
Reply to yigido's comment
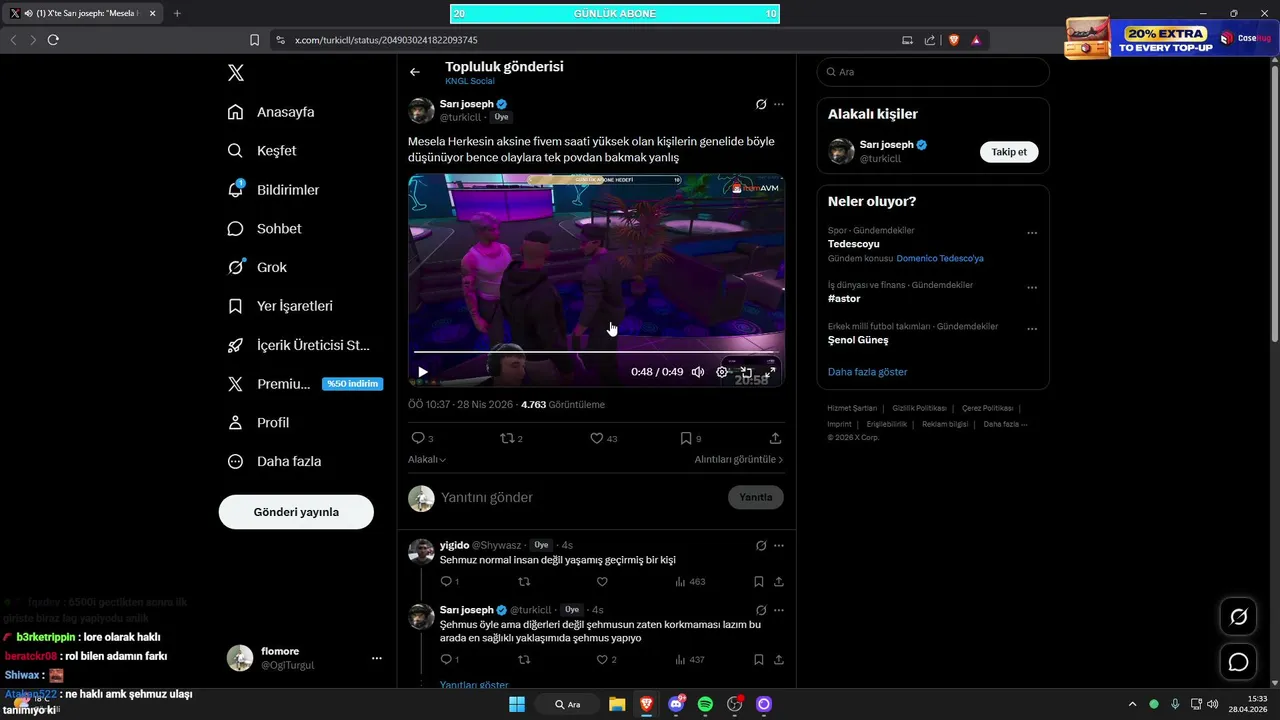(x=449, y=581)
